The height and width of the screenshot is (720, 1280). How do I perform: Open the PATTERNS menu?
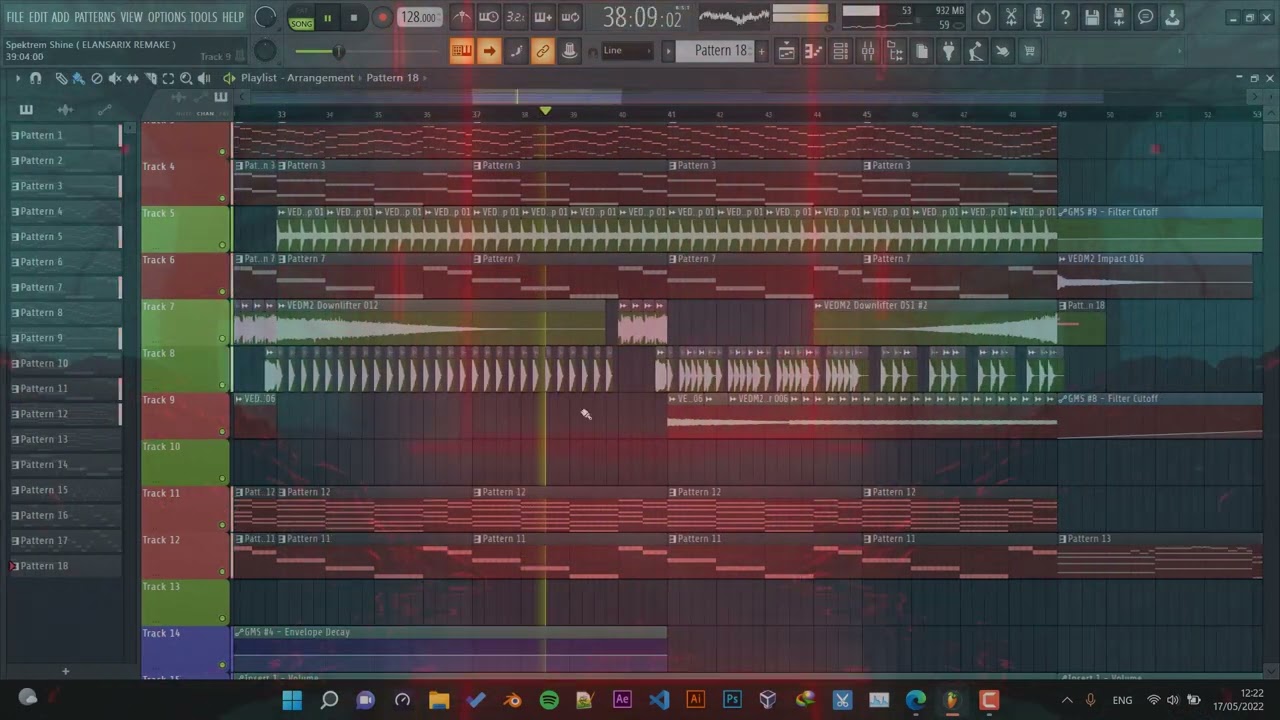coord(95,17)
